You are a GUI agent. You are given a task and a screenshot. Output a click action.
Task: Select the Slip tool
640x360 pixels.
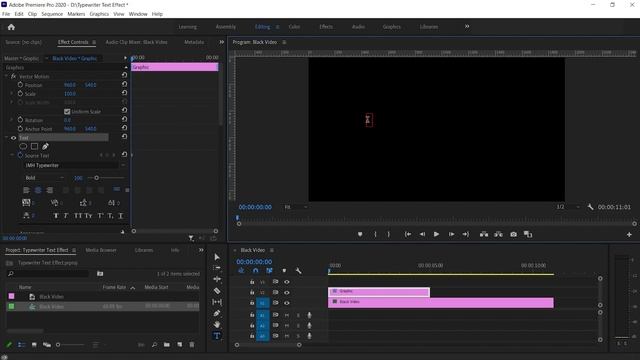(217, 302)
